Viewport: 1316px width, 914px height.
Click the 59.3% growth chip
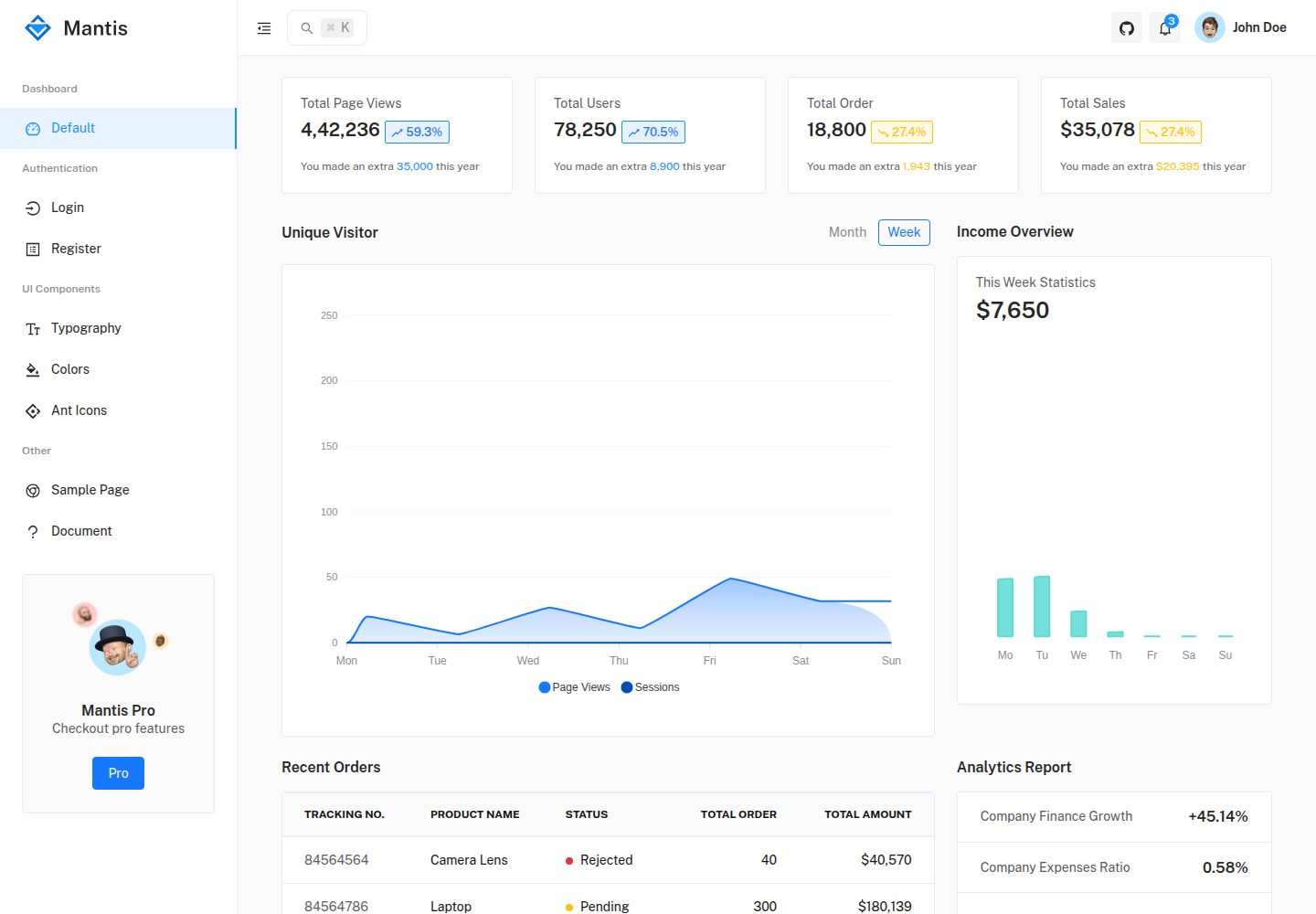point(417,132)
